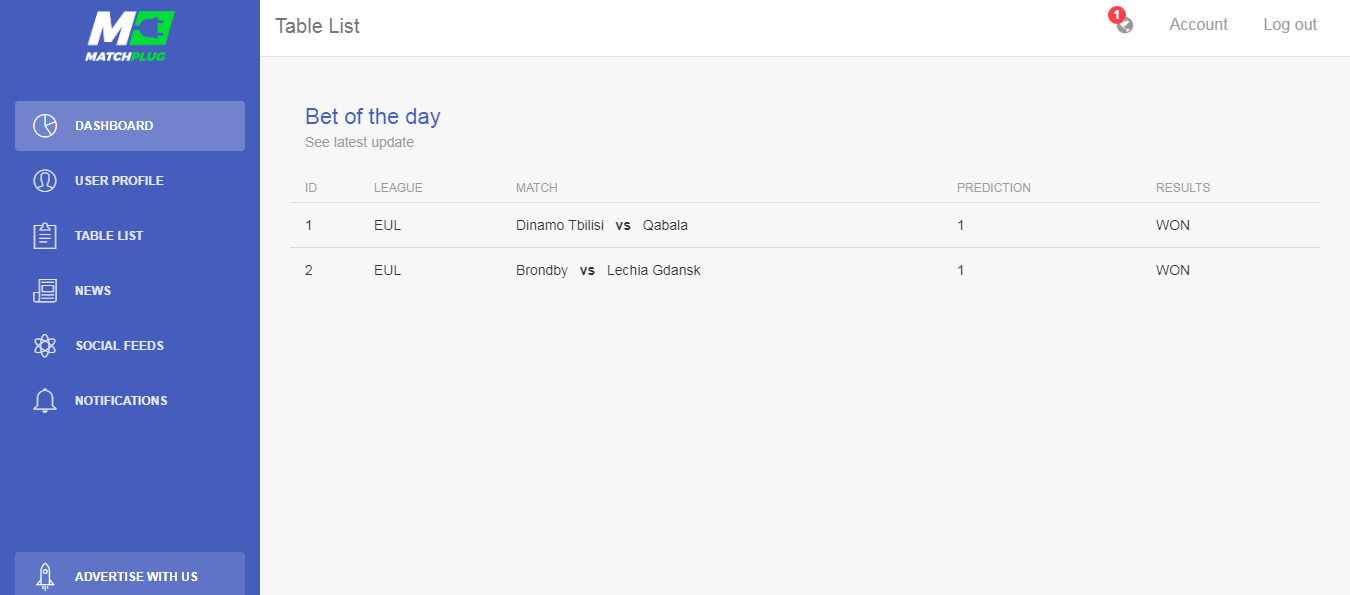Select the Brondby vs Lechia Gdansk row

pos(805,270)
